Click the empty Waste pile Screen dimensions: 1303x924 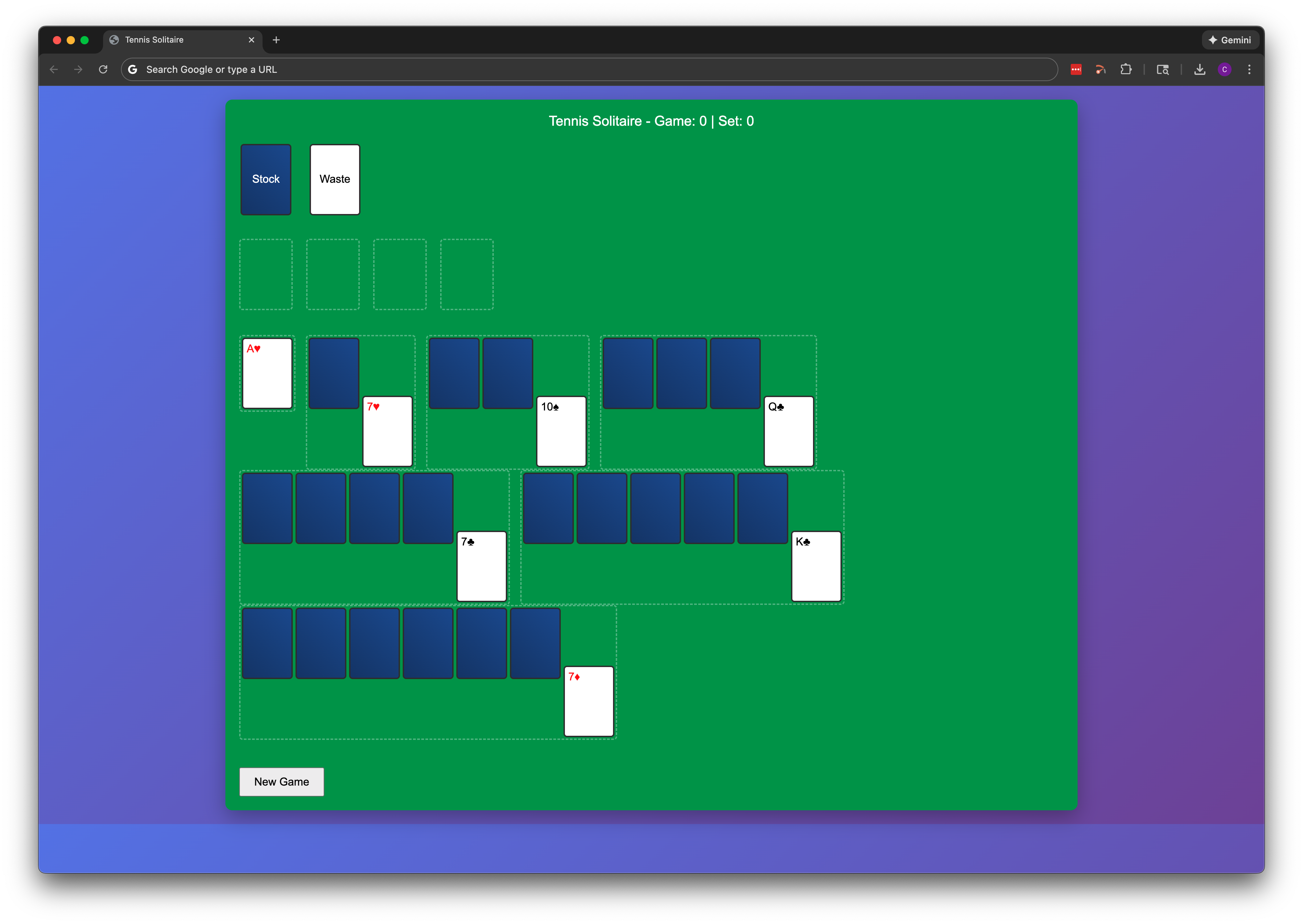coord(335,179)
